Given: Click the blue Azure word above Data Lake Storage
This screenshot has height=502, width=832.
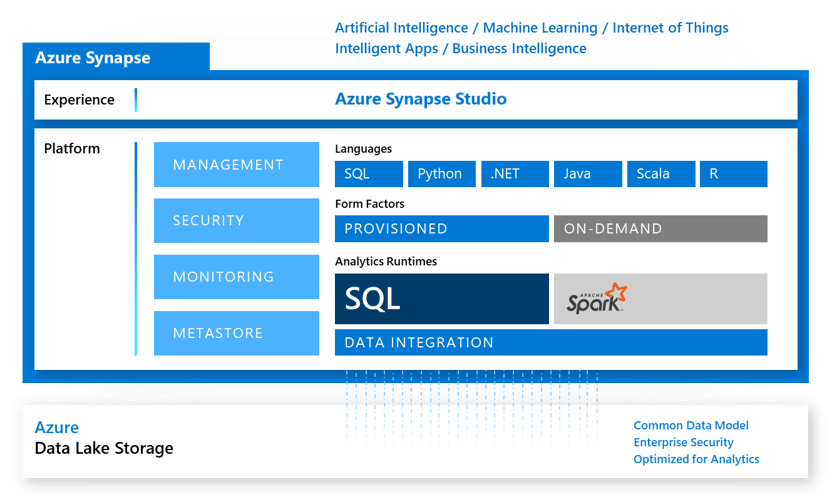Looking at the screenshot, I should pos(57,428).
